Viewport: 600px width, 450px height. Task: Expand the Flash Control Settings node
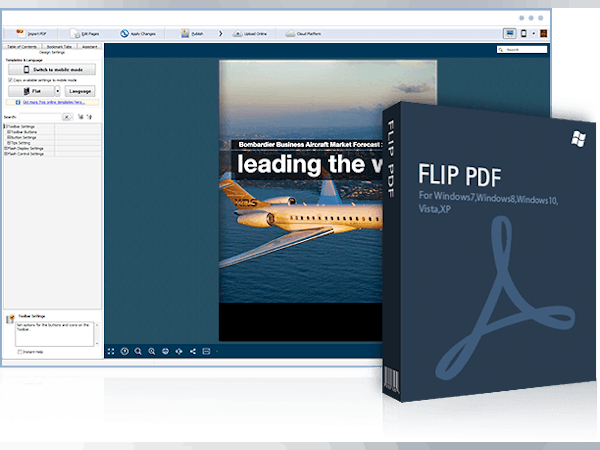pos(6,153)
